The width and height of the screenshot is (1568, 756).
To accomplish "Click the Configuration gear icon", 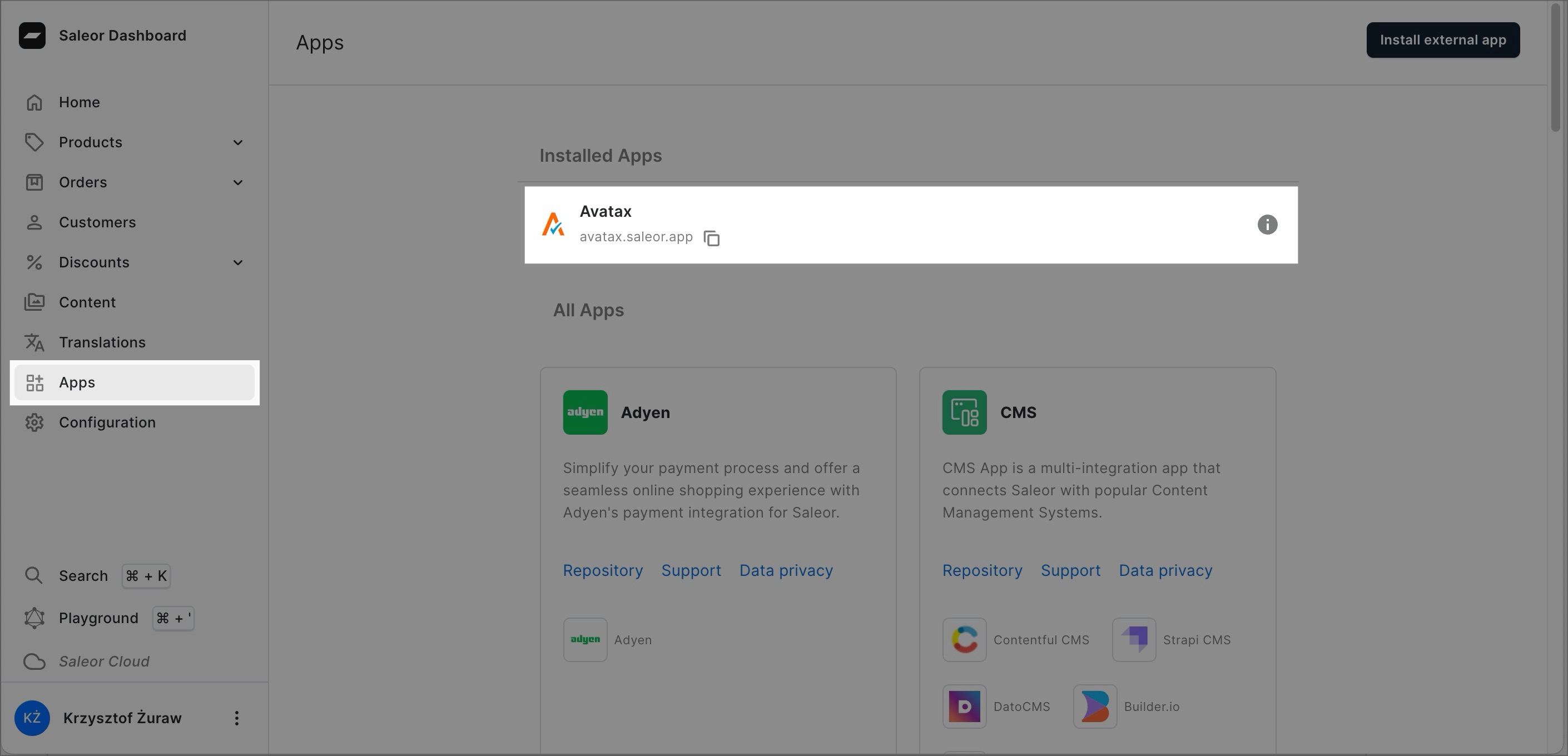I will point(34,422).
